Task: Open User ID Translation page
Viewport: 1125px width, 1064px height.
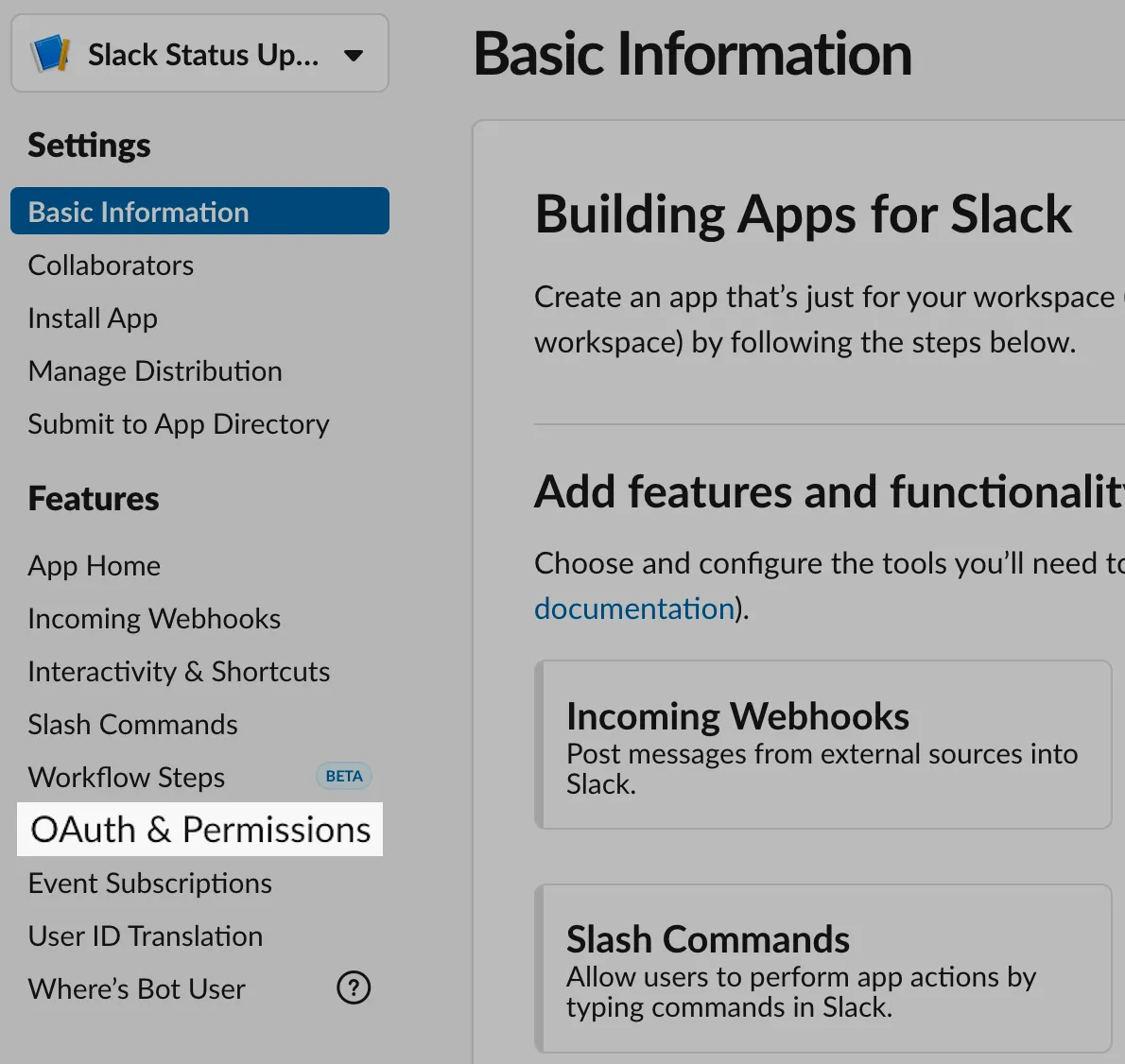Action: pos(145,935)
